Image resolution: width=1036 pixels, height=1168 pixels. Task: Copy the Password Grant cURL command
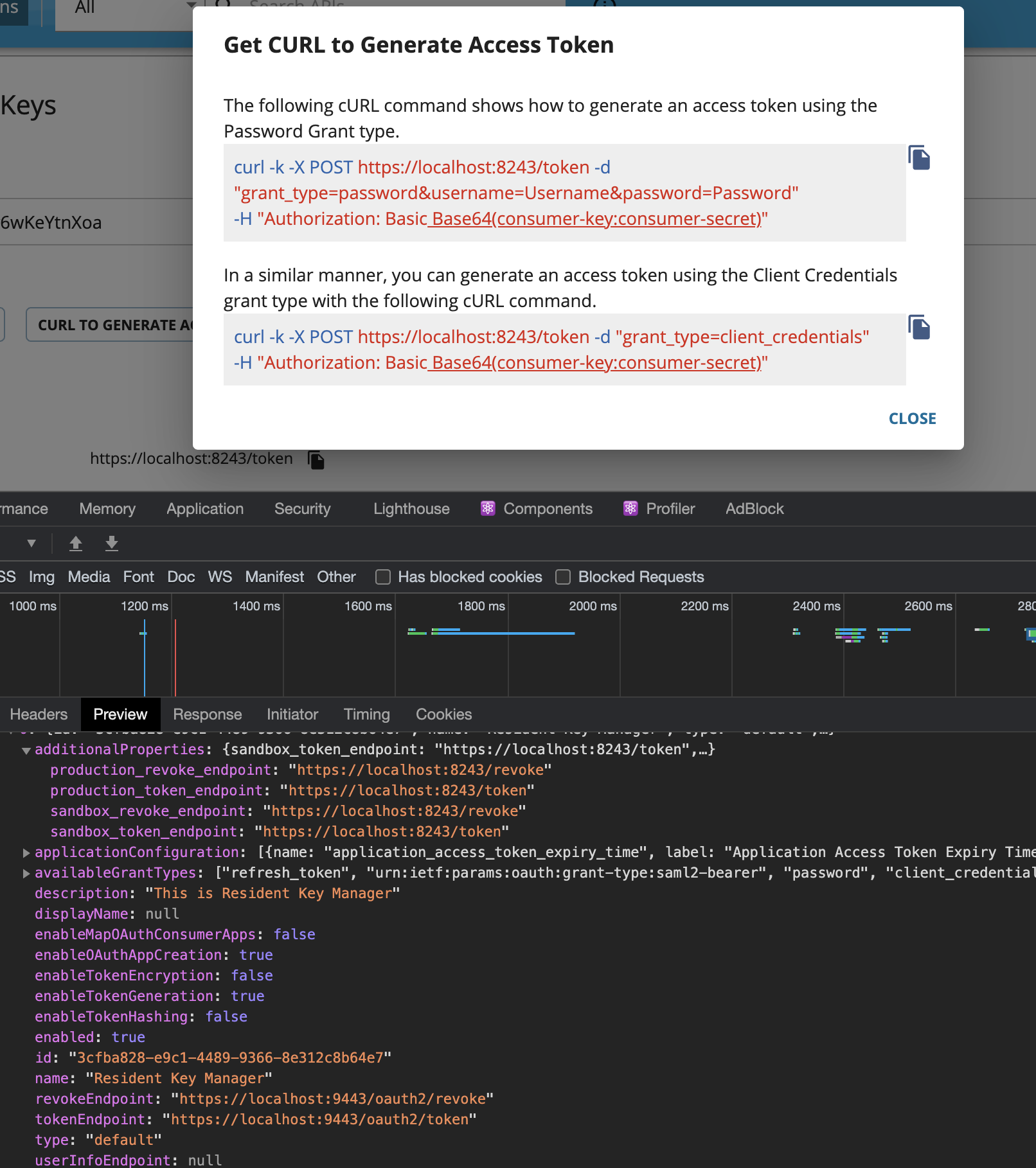coord(918,157)
